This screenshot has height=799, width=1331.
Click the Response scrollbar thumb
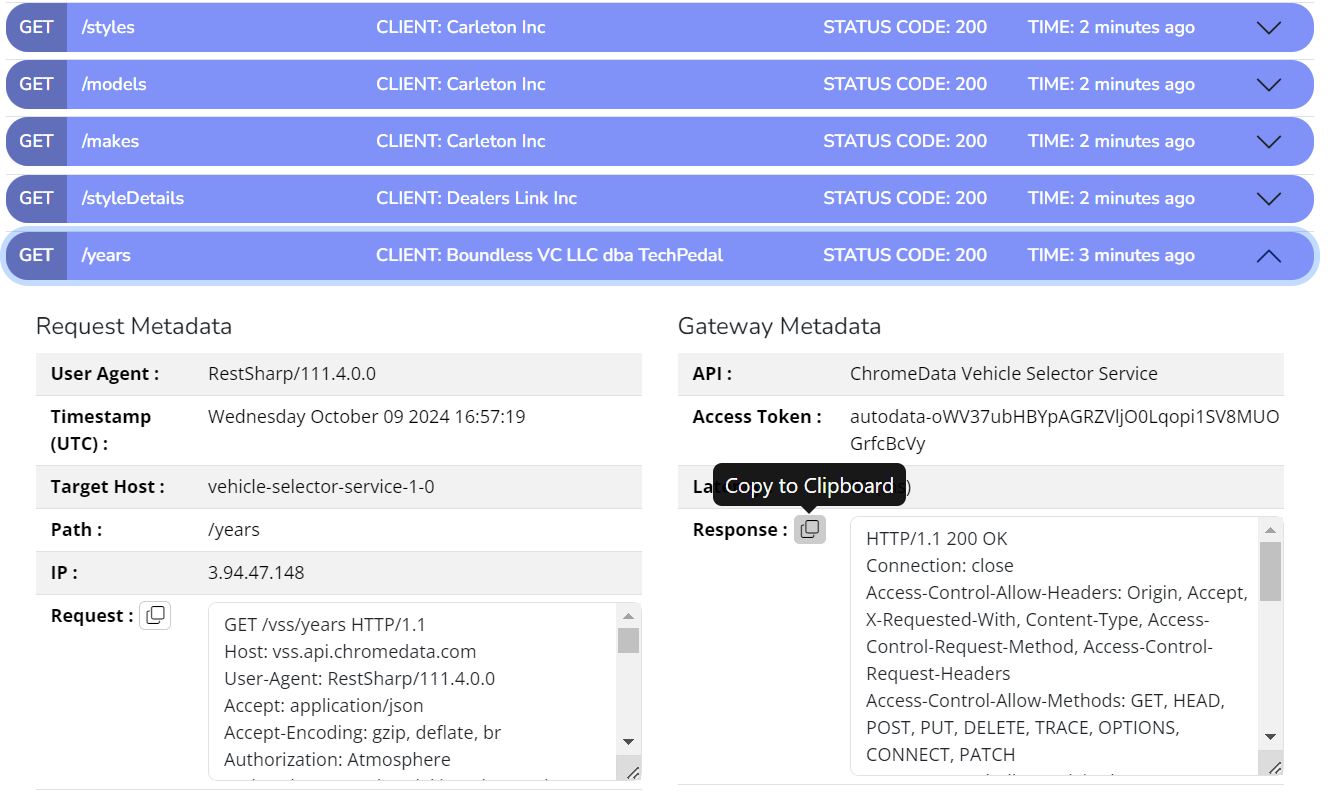pos(1270,571)
